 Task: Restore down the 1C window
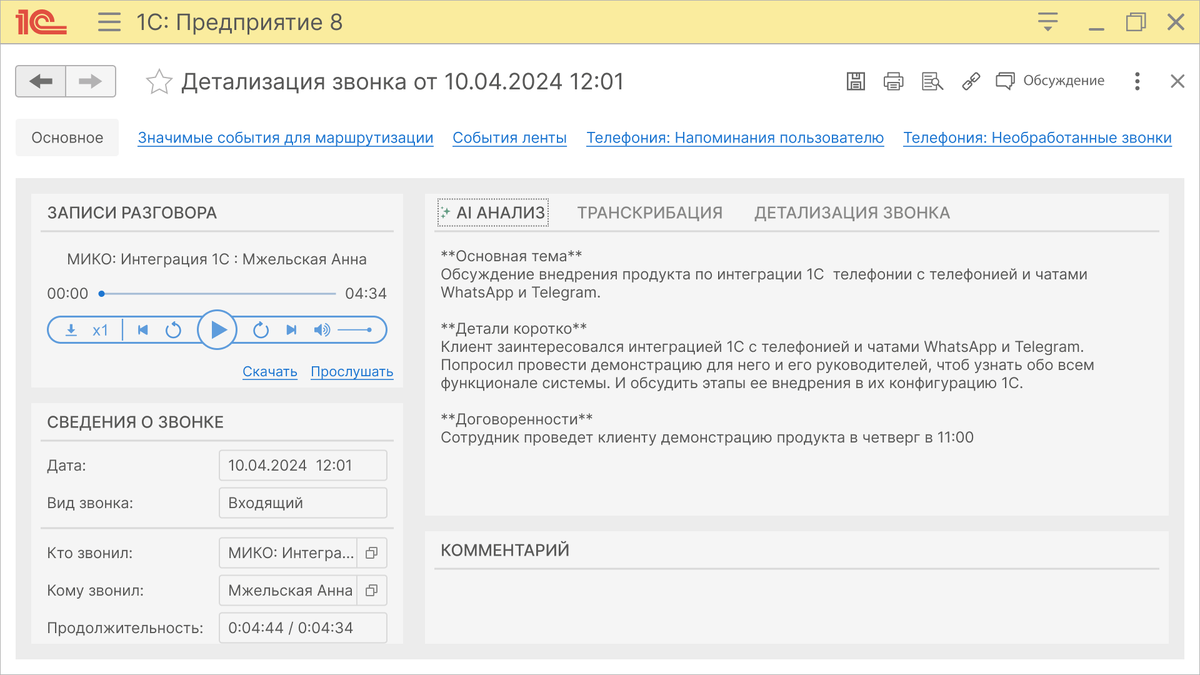coord(1136,22)
